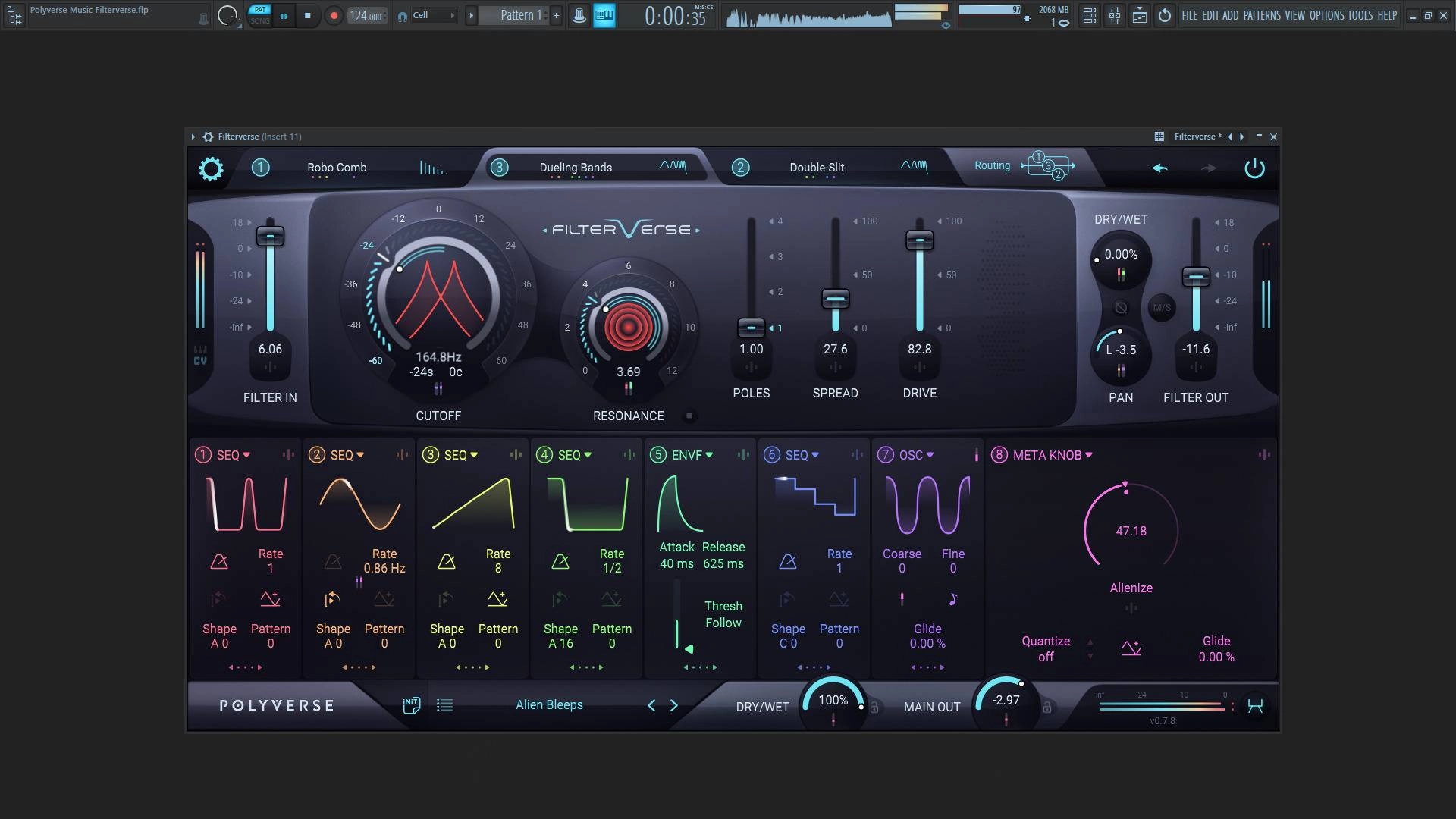The width and height of the screenshot is (1456, 819).
Task: Click modulator 5 ENVF assign handle icon
Action: 743,454
